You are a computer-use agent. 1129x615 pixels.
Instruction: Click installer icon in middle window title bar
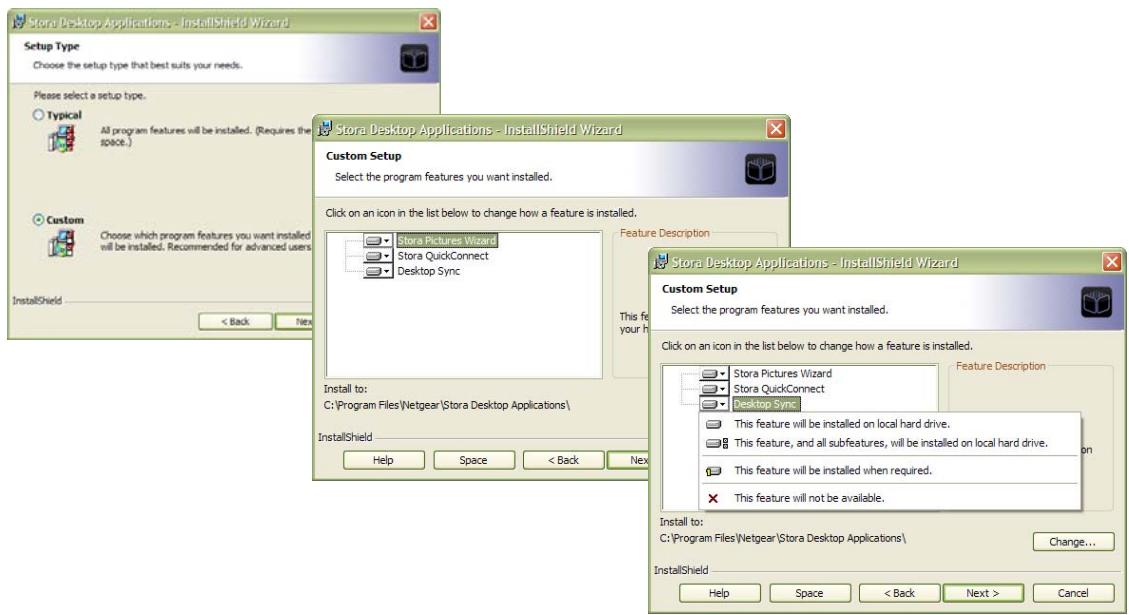(324, 129)
